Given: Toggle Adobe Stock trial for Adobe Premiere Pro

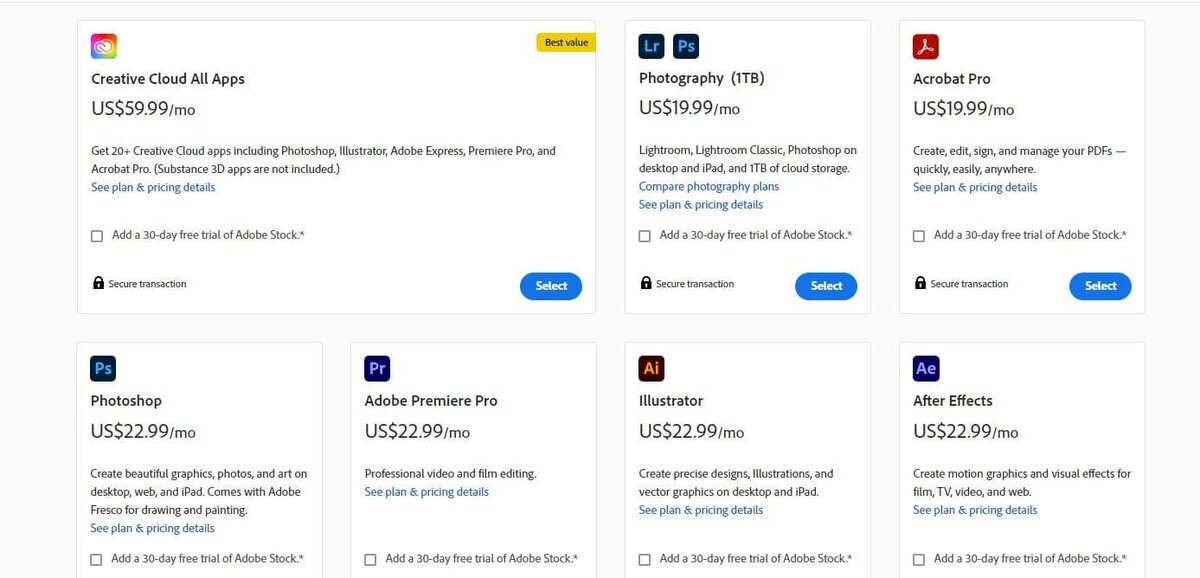Looking at the screenshot, I should pos(371,560).
